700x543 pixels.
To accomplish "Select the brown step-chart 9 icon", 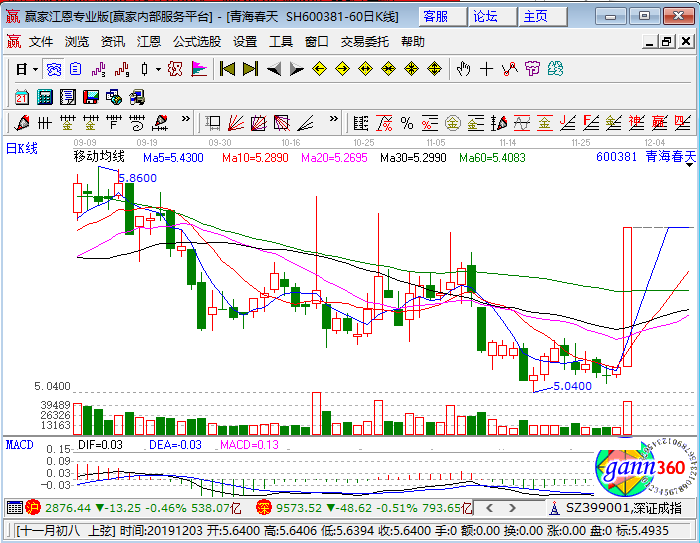I will [x=122, y=69].
